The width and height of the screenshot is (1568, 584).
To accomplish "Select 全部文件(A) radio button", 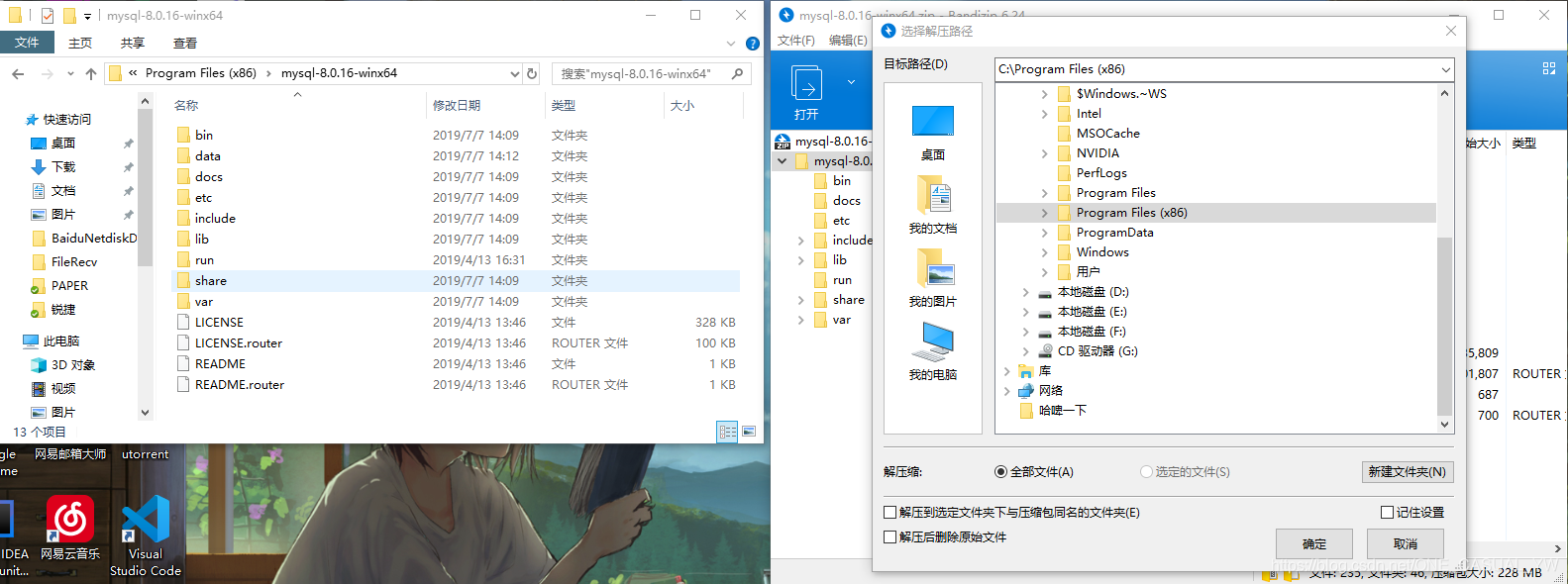I will [x=1000, y=472].
